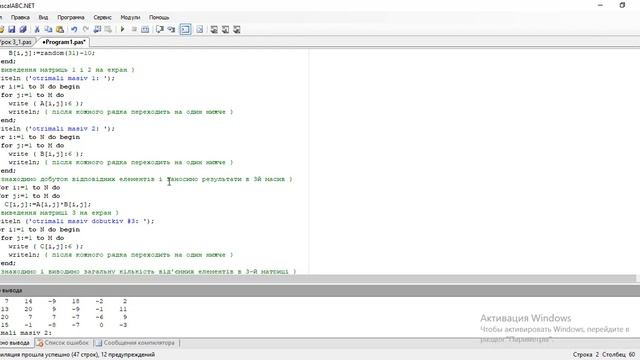Switch to the Урок 3_1.pas tab
The height and width of the screenshot is (360, 640).
[16, 42]
